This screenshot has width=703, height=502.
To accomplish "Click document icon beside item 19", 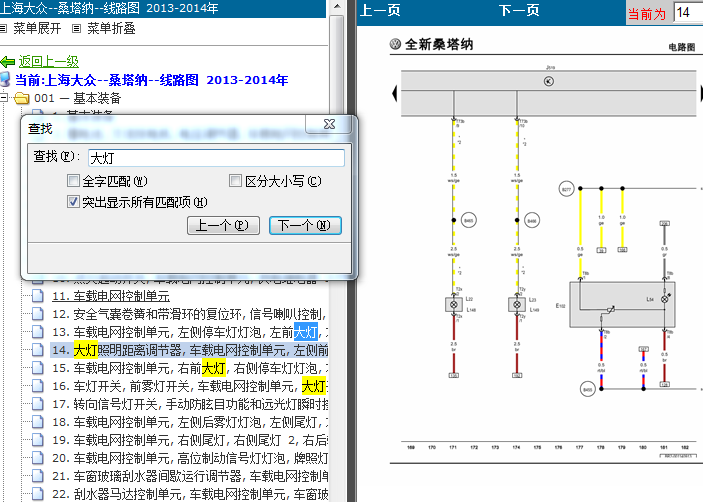I will (x=38, y=440).
